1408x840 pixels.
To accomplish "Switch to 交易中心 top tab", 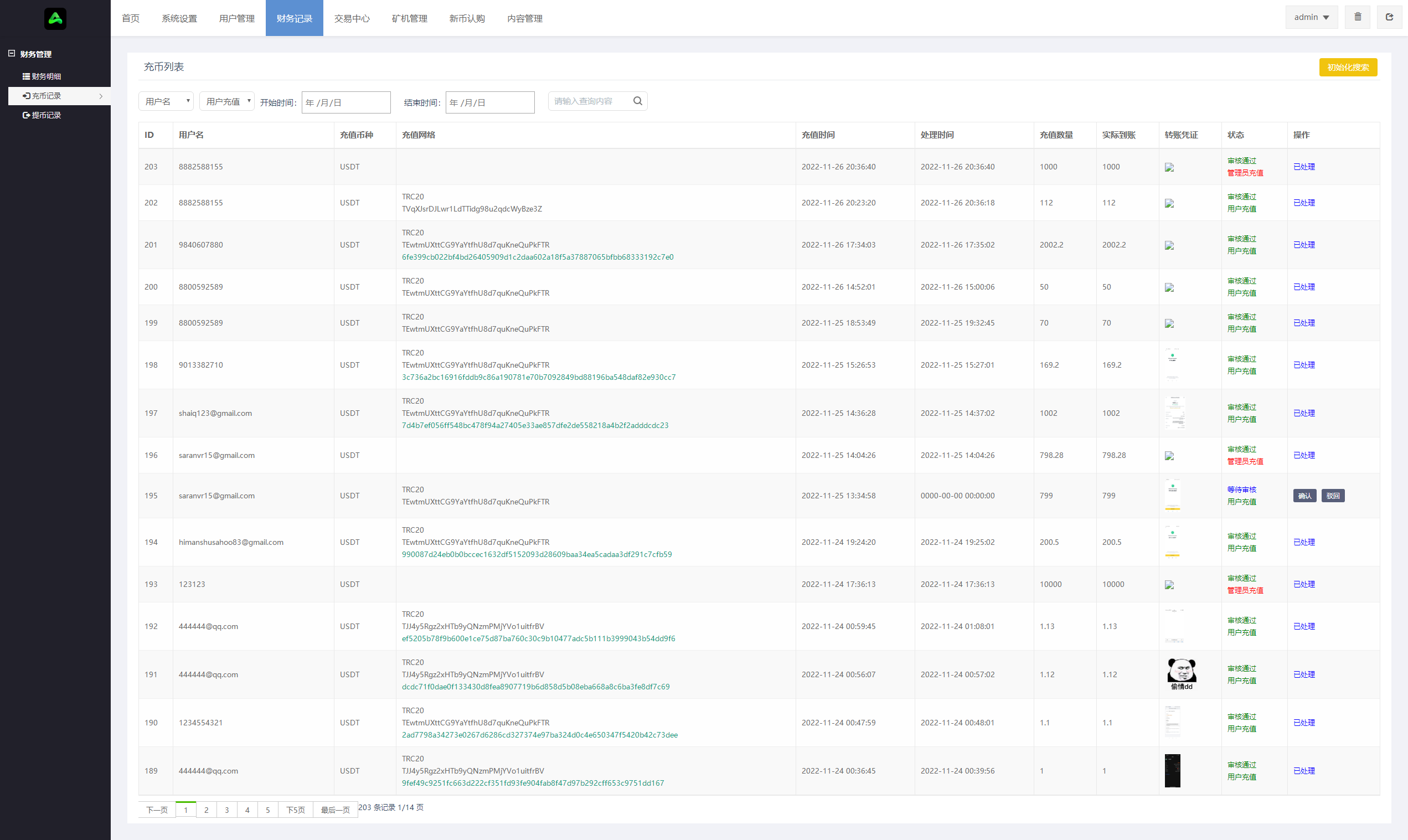I will (x=352, y=19).
